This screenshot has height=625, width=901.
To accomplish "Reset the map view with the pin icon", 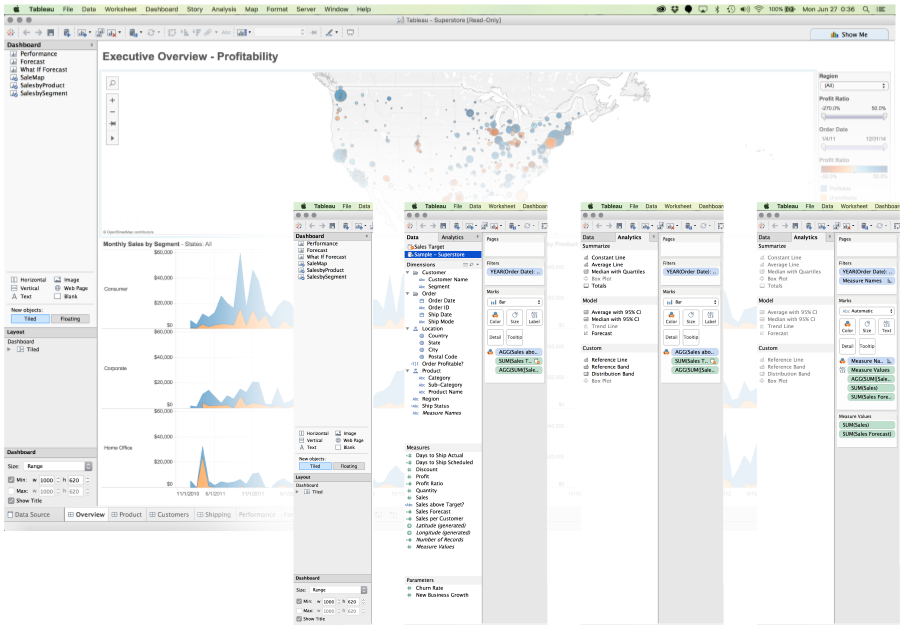I will pos(113,124).
